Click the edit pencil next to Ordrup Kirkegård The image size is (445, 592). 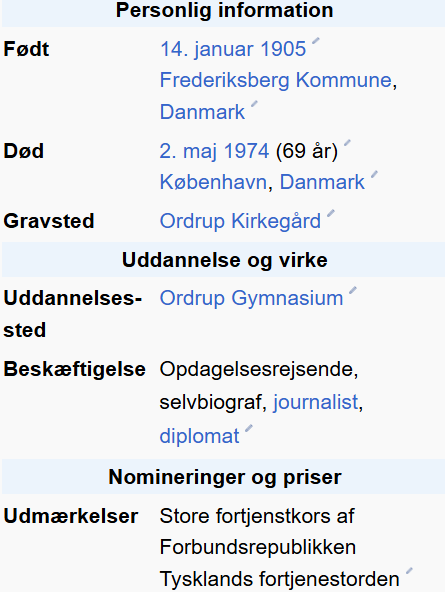[x=331, y=213]
